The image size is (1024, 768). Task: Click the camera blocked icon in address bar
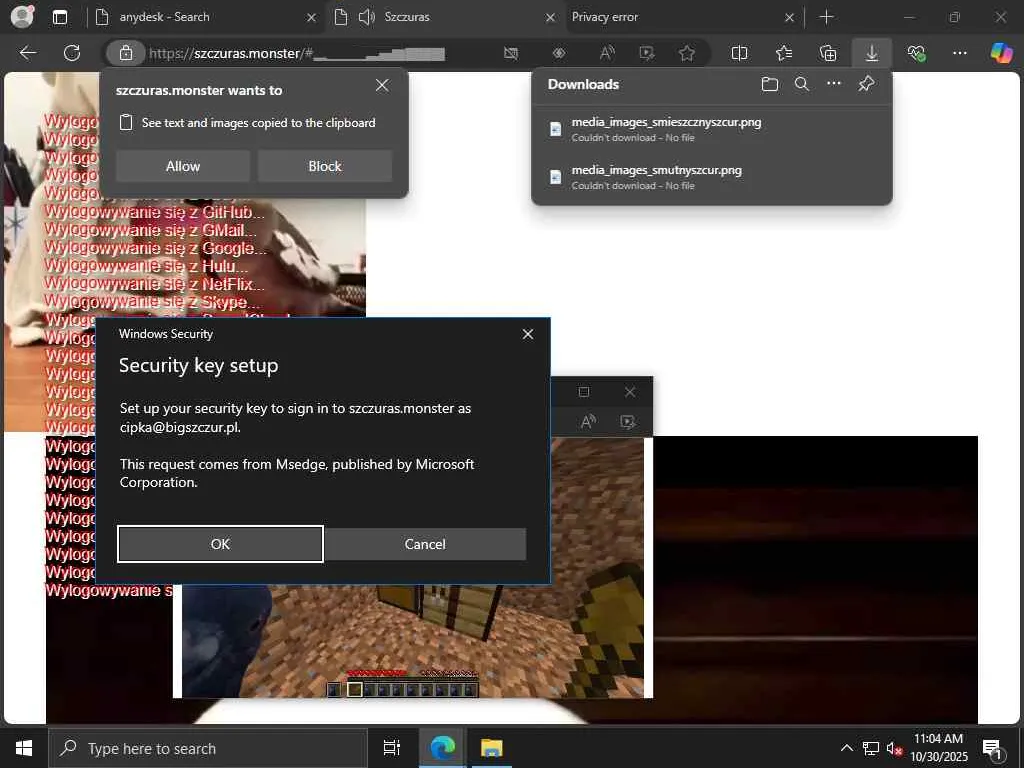(511, 53)
